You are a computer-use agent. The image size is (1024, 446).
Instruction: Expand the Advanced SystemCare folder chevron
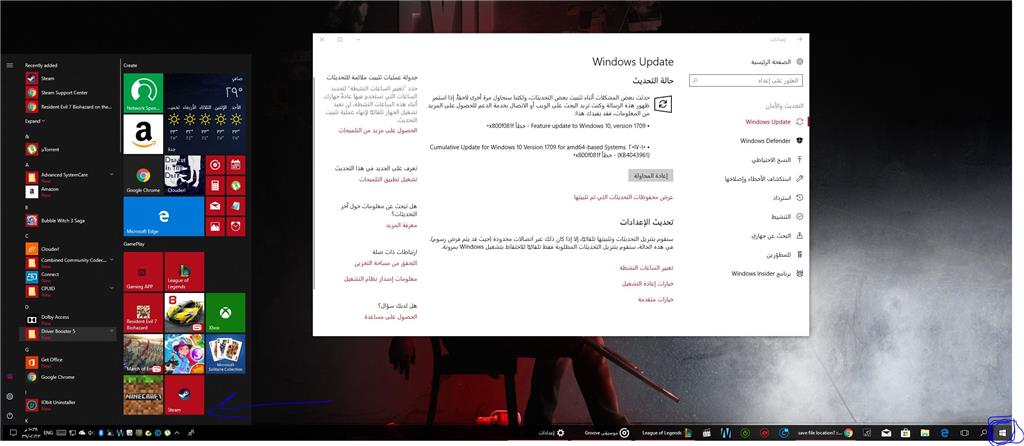pyautogui.click(x=112, y=175)
